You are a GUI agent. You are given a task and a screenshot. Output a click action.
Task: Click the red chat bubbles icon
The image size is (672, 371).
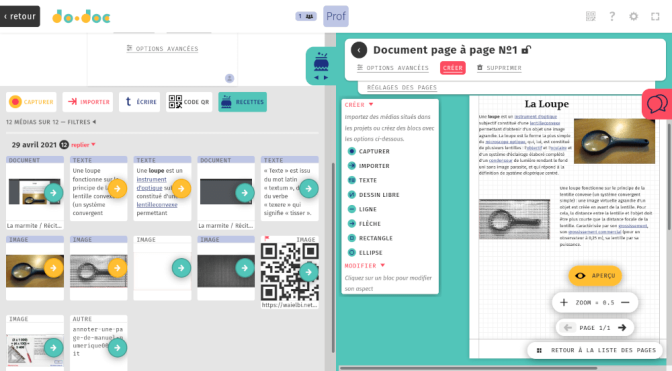point(657,104)
